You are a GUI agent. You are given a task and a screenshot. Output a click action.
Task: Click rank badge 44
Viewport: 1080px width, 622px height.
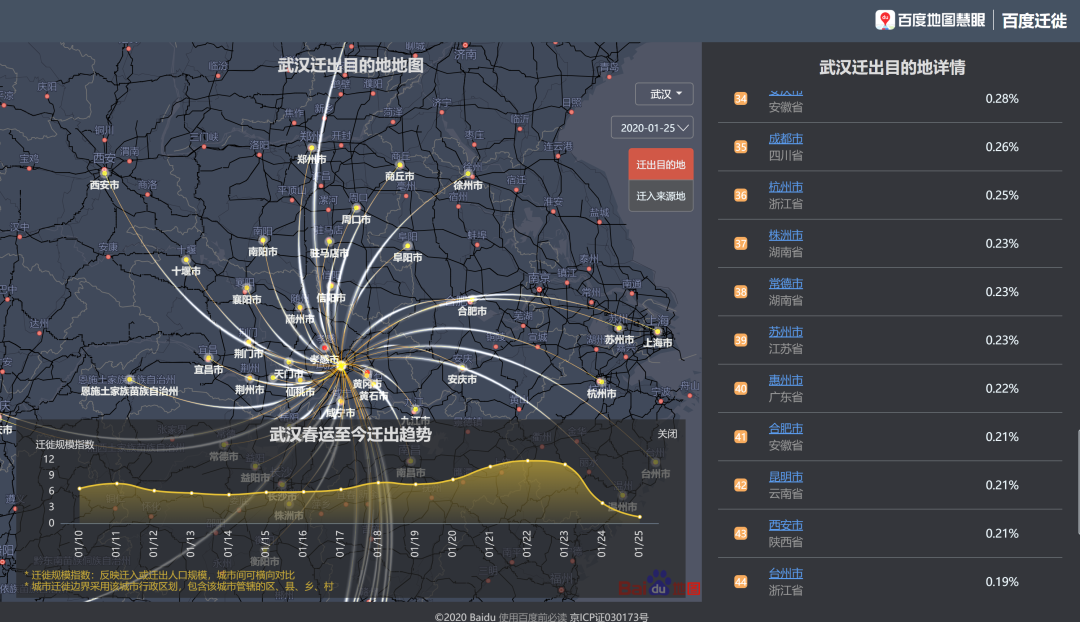(740, 581)
